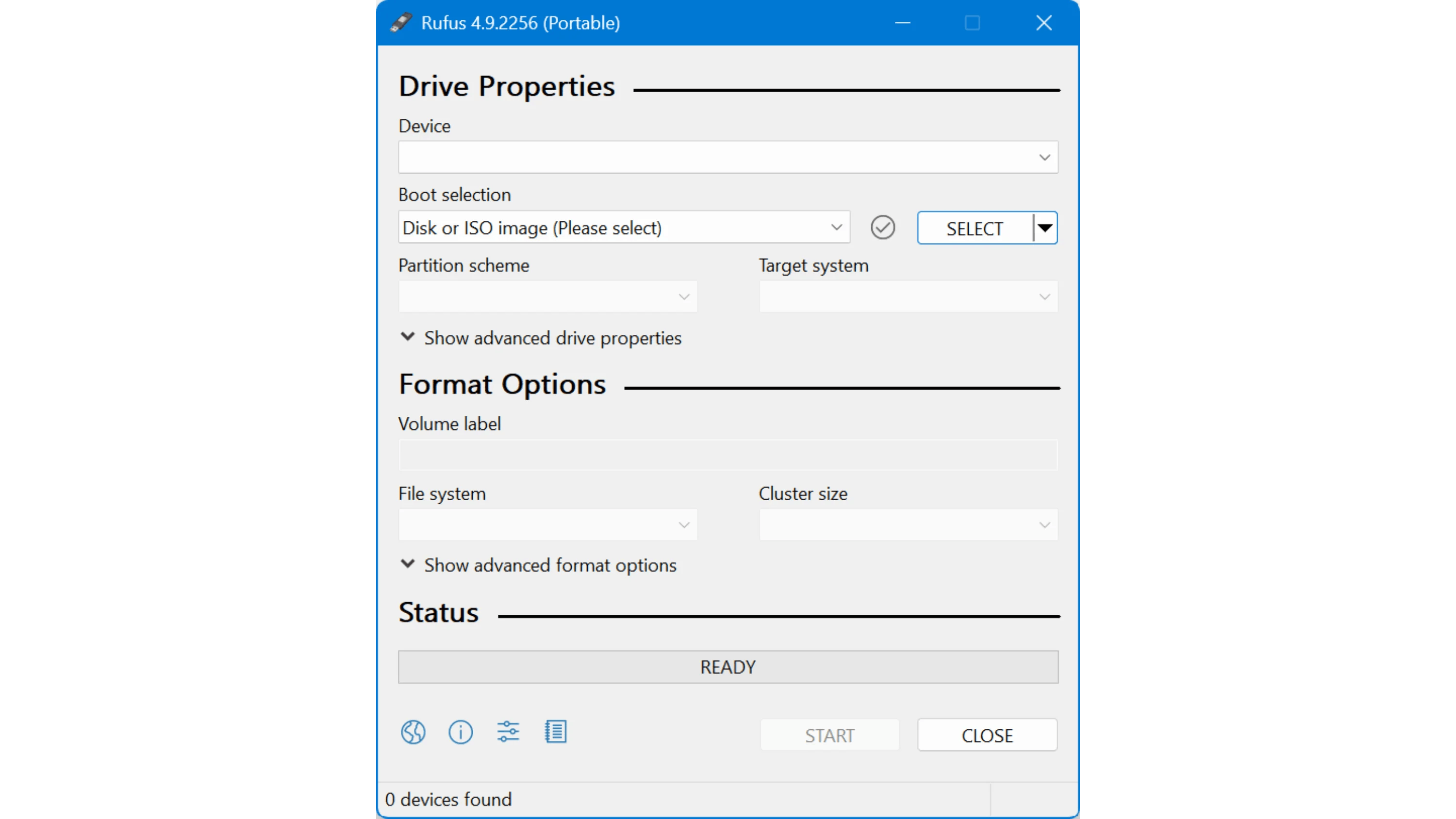
Task: Open the Partition scheme dropdown
Action: [547, 297]
